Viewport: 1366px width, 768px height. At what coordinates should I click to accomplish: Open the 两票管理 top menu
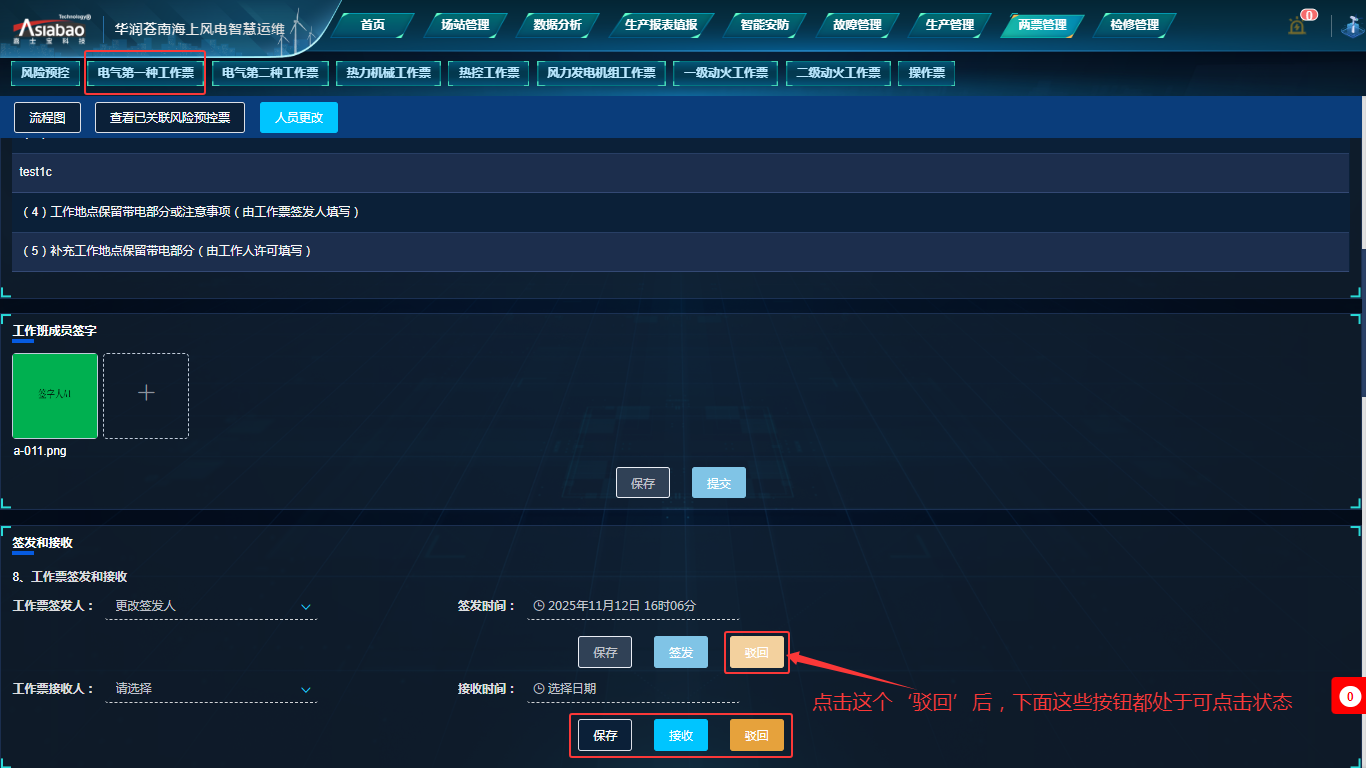pos(1042,25)
